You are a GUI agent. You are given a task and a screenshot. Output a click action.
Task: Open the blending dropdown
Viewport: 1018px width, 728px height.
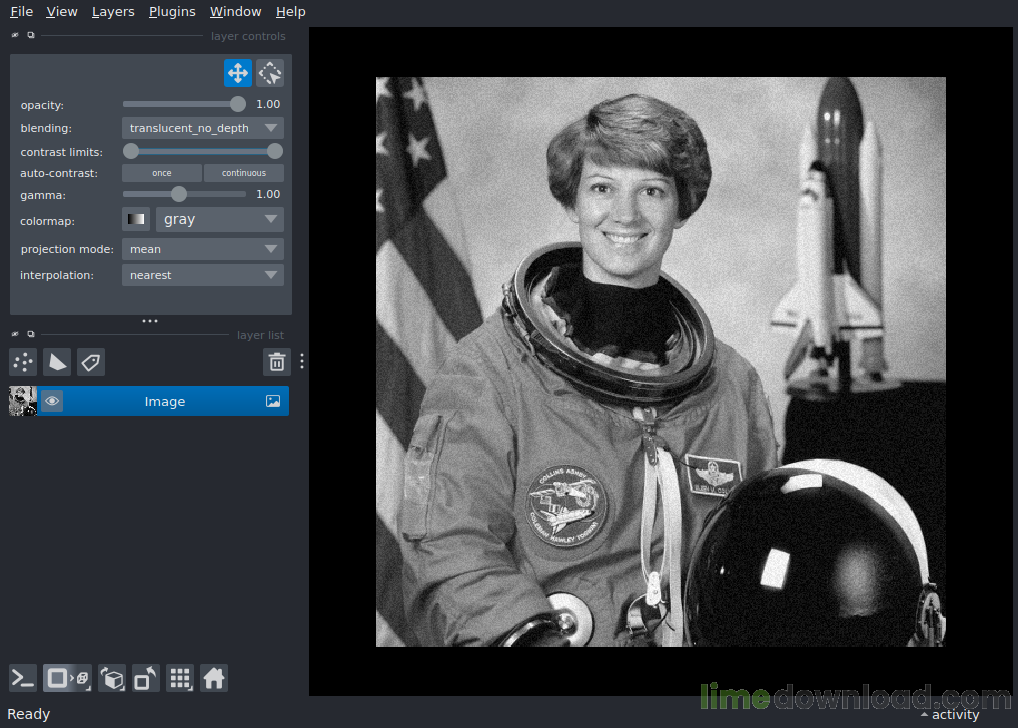[202, 127]
